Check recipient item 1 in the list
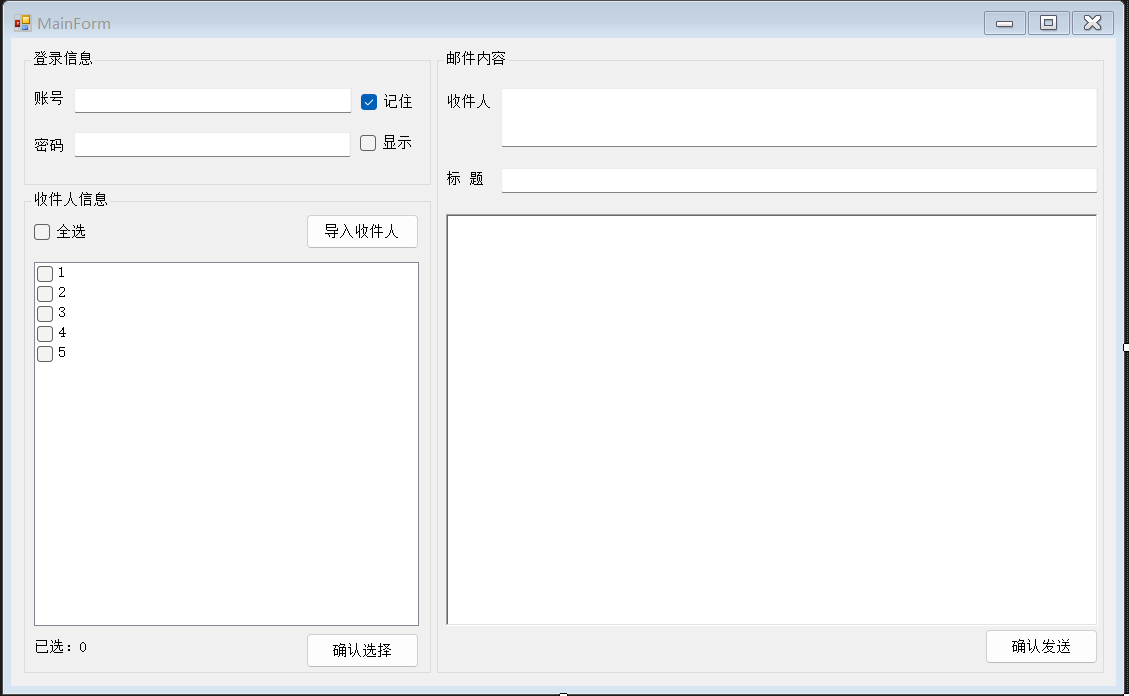 pyautogui.click(x=45, y=274)
